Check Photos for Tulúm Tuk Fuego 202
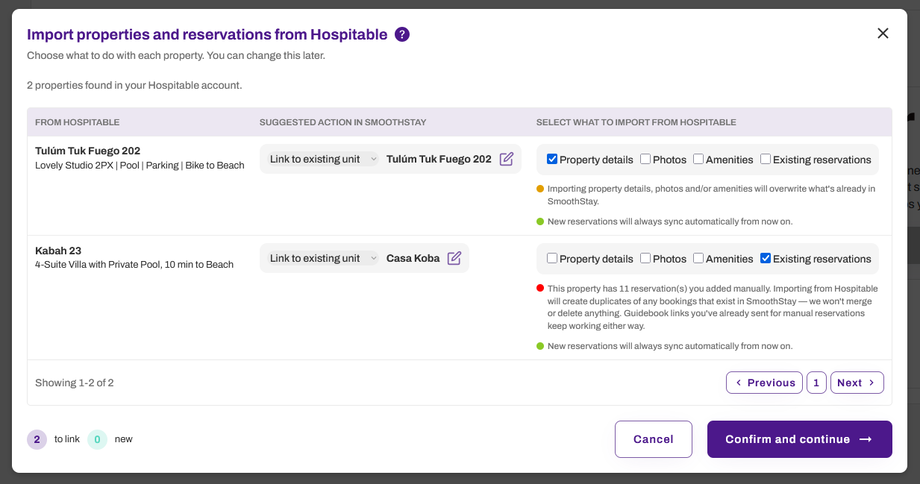The width and height of the screenshot is (920, 484). click(x=645, y=159)
